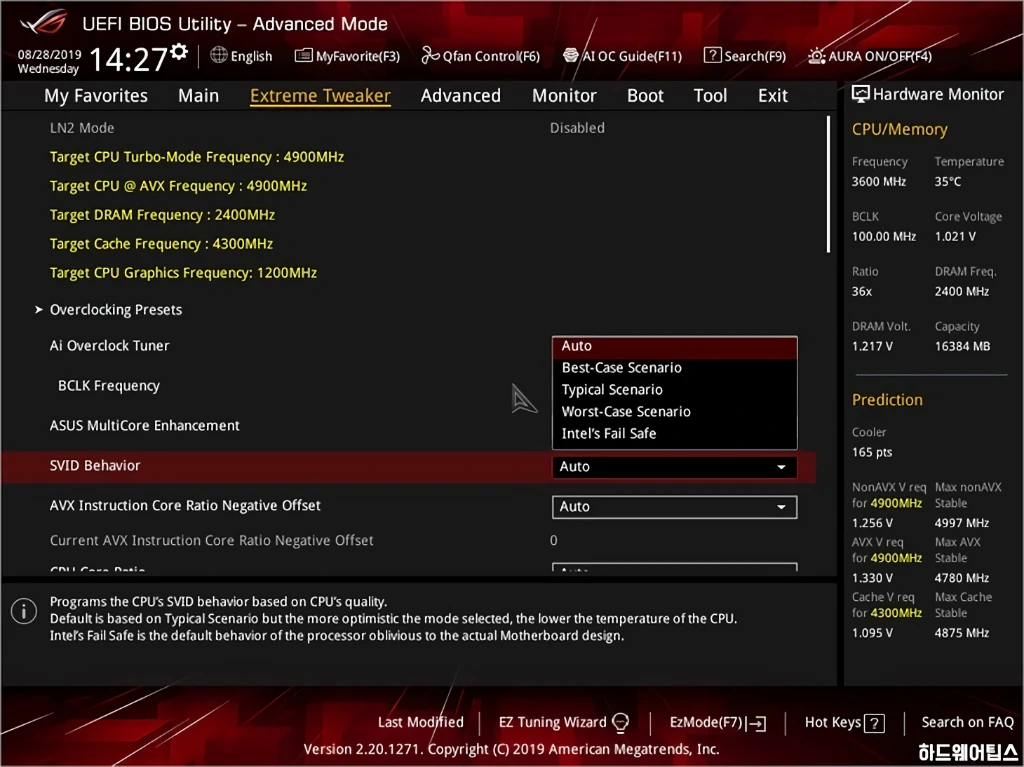Screen dimensions: 1024x767
Task: Click Target CPU @ AVX Frequency line
Action: click(x=178, y=186)
